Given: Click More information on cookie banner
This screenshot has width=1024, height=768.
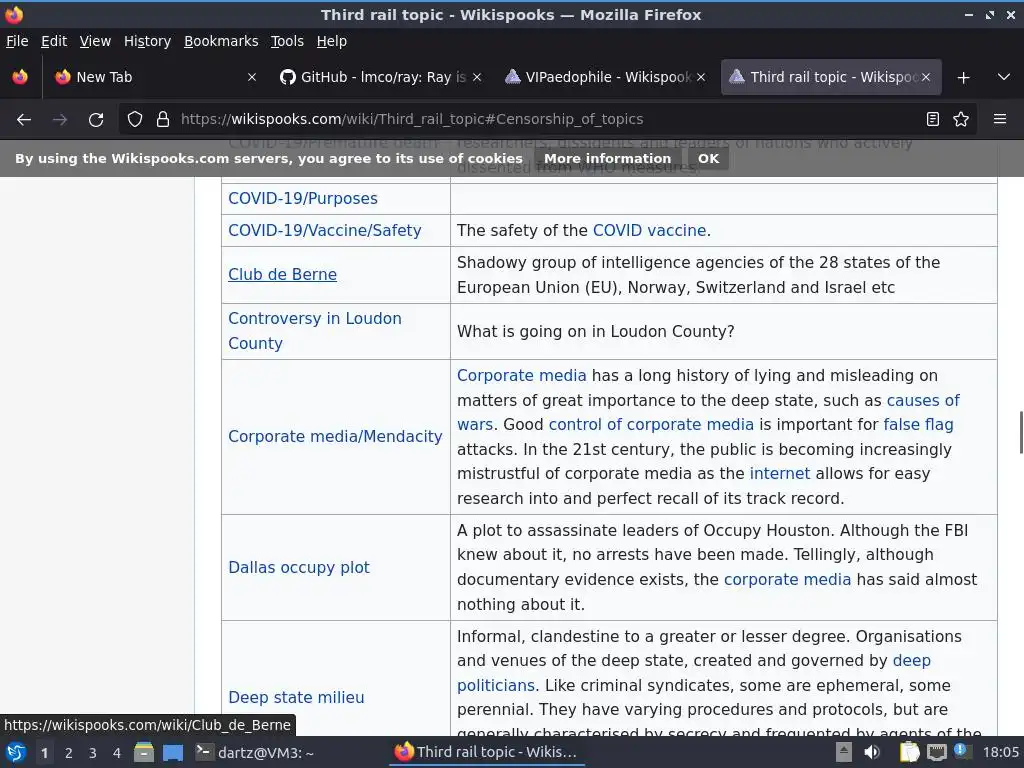Looking at the screenshot, I should click(607, 159).
